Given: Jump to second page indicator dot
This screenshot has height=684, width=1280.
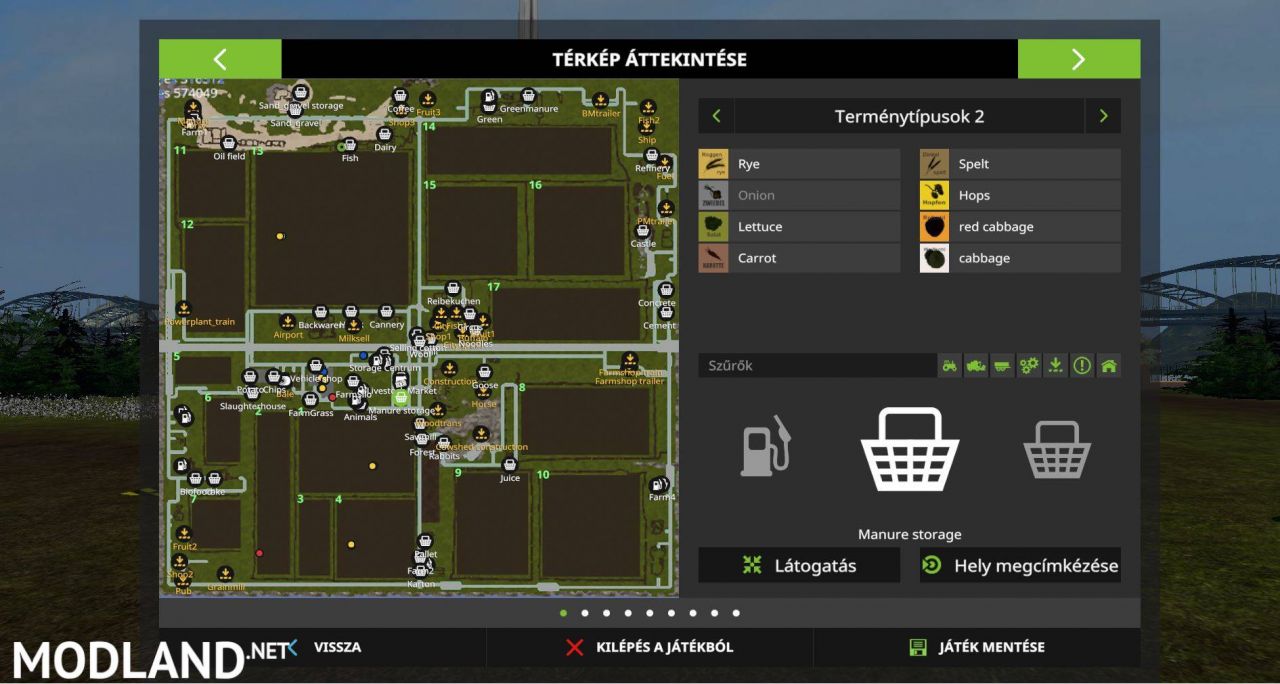Looking at the screenshot, I should 585,613.
